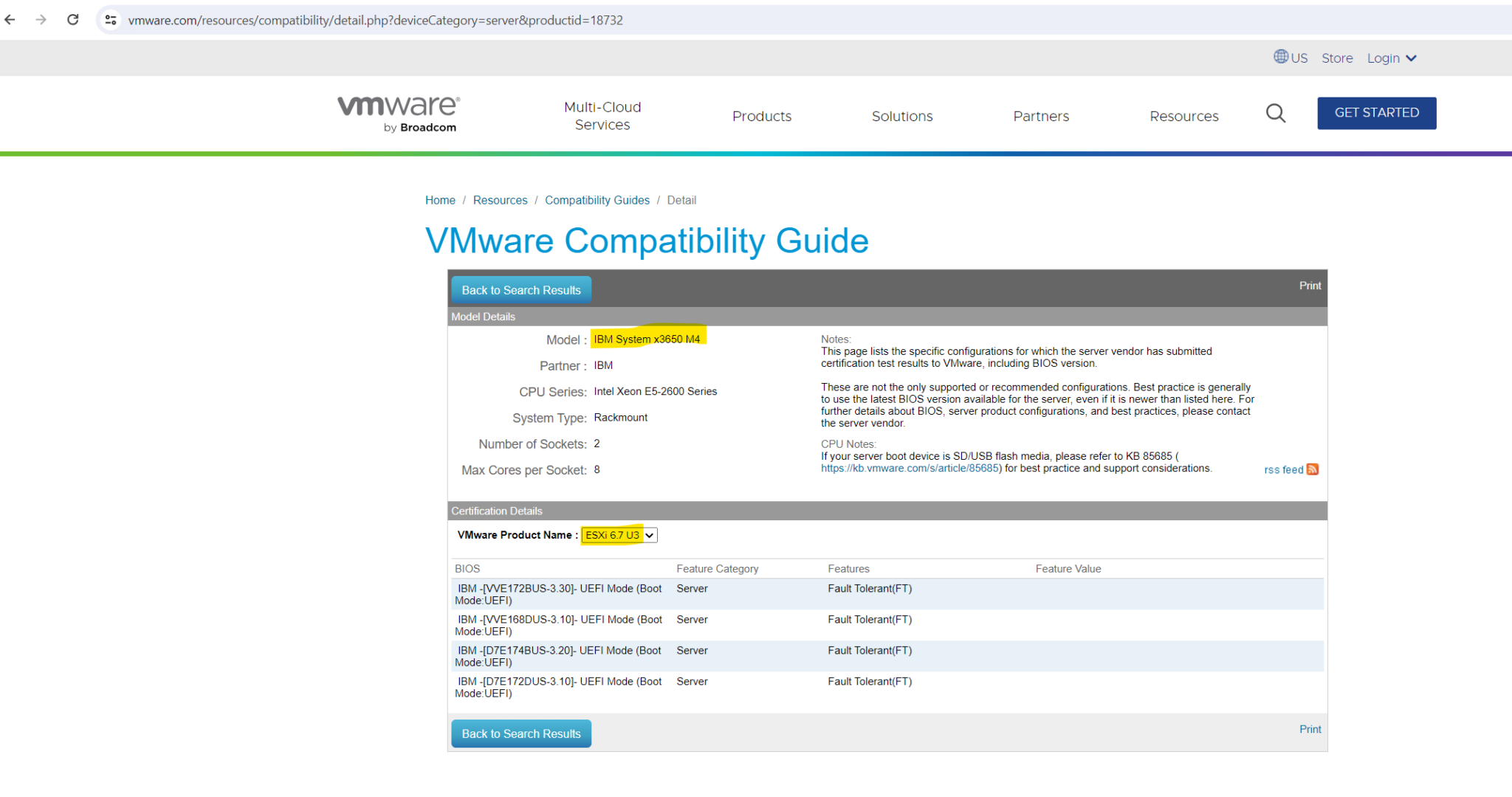Click the browser forward arrow
This screenshot has width=1512, height=797.
(x=41, y=19)
